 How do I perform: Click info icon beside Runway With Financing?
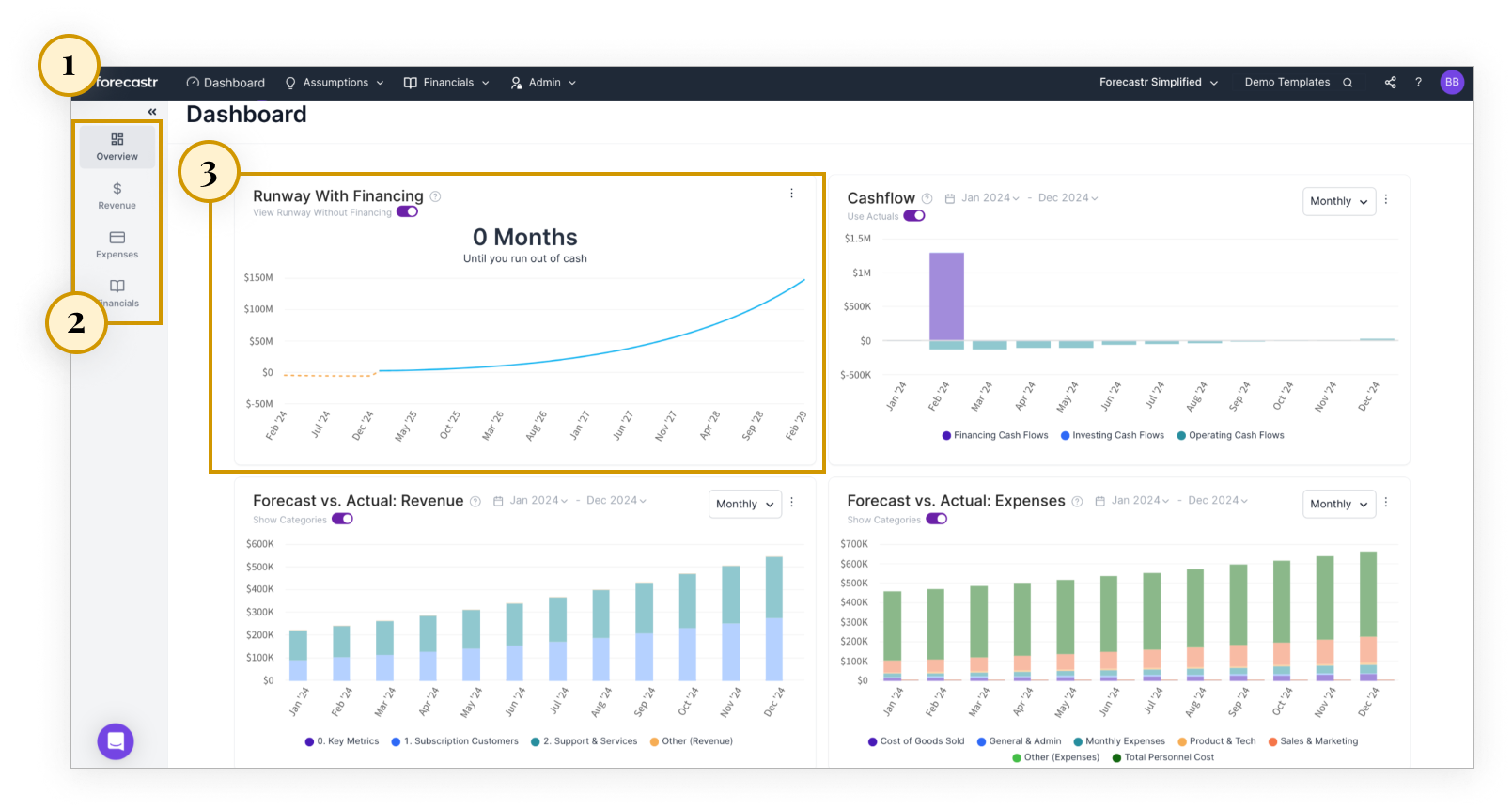(x=435, y=196)
